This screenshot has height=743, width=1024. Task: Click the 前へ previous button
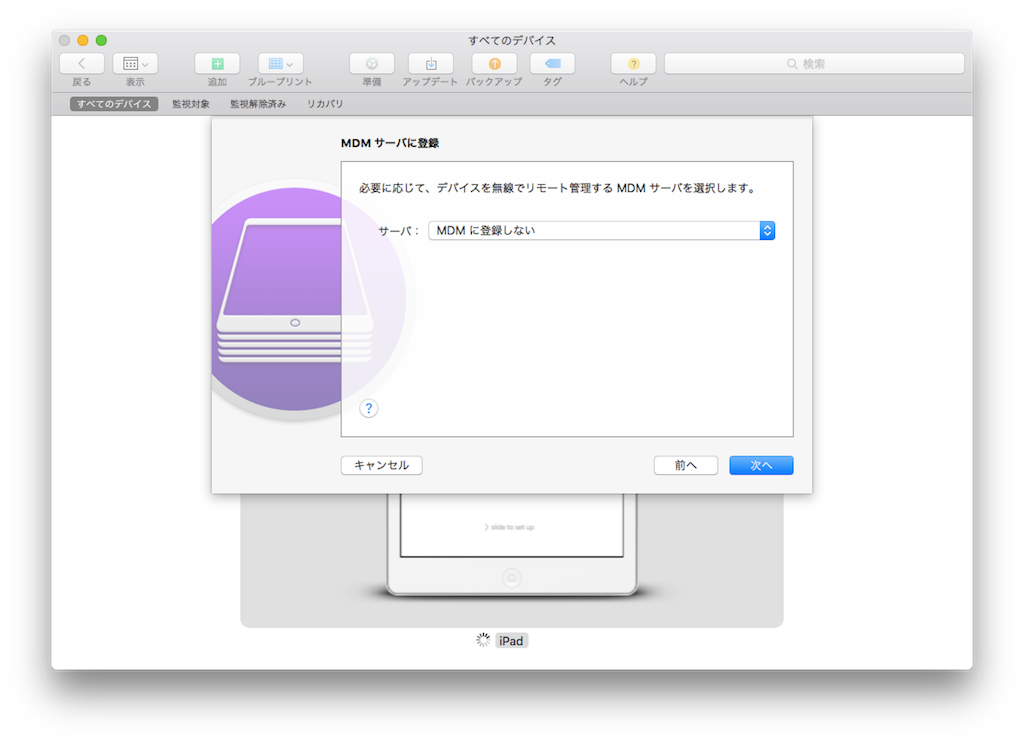686,465
